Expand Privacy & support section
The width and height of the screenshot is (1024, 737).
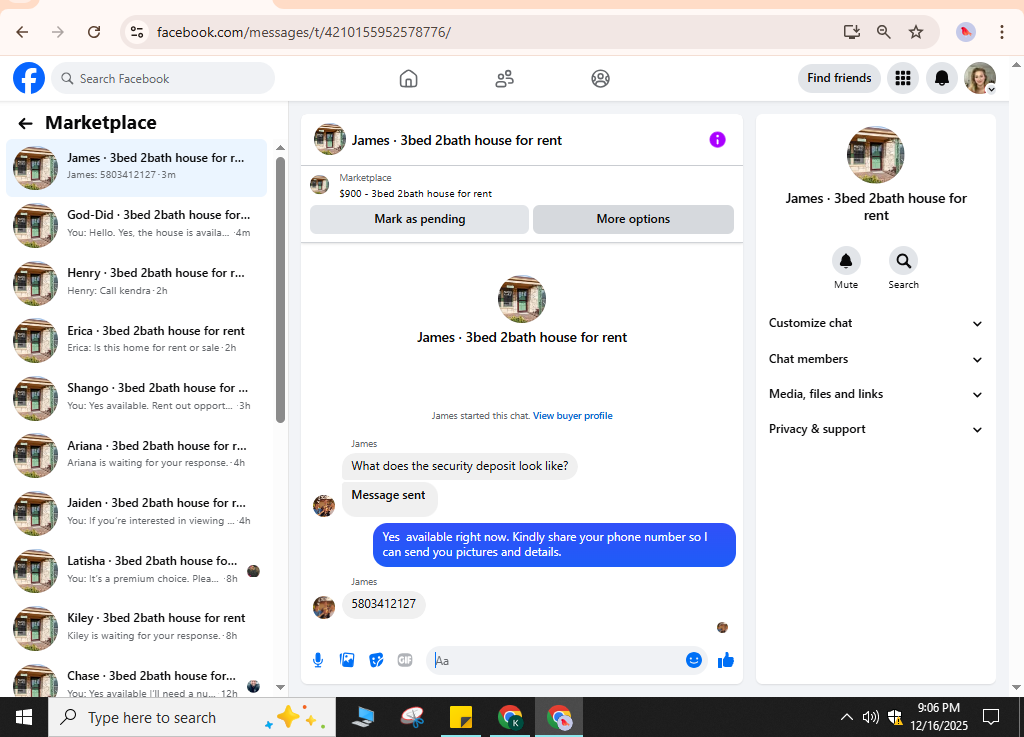pos(875,430)
